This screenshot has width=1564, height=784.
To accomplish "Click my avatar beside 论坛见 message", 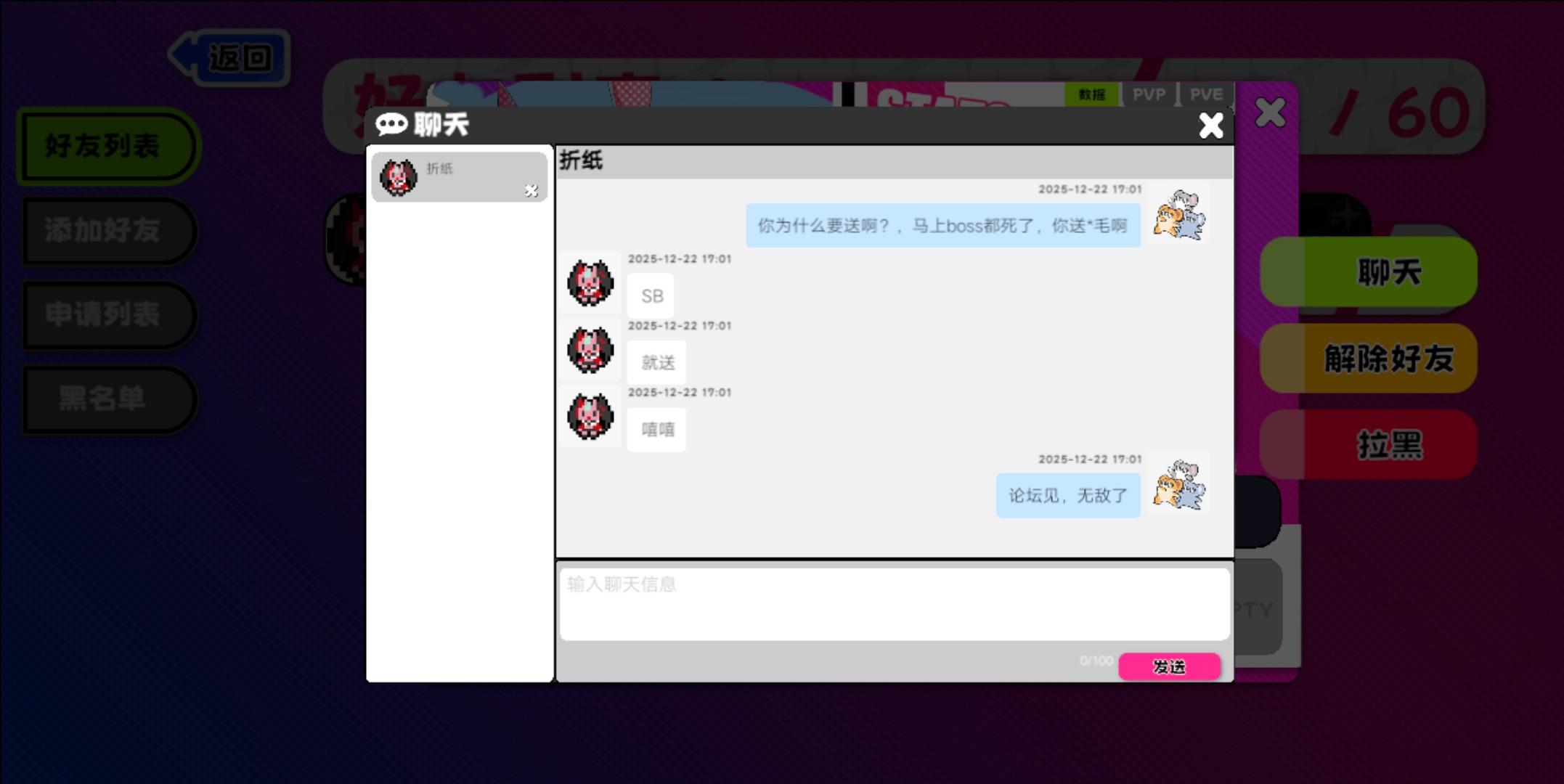I will click(x=1179, y=484).
